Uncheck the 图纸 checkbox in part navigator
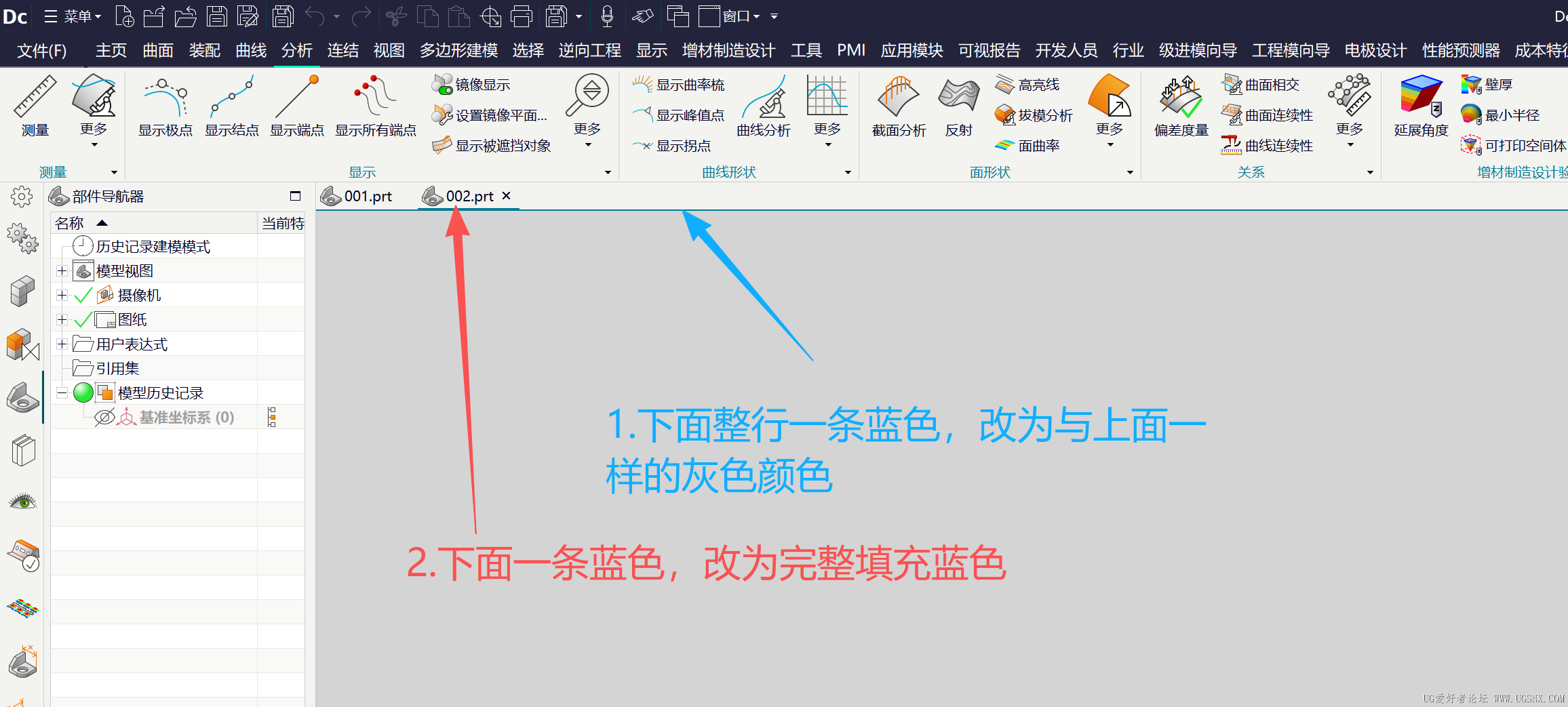 click(x=83, y=319)
